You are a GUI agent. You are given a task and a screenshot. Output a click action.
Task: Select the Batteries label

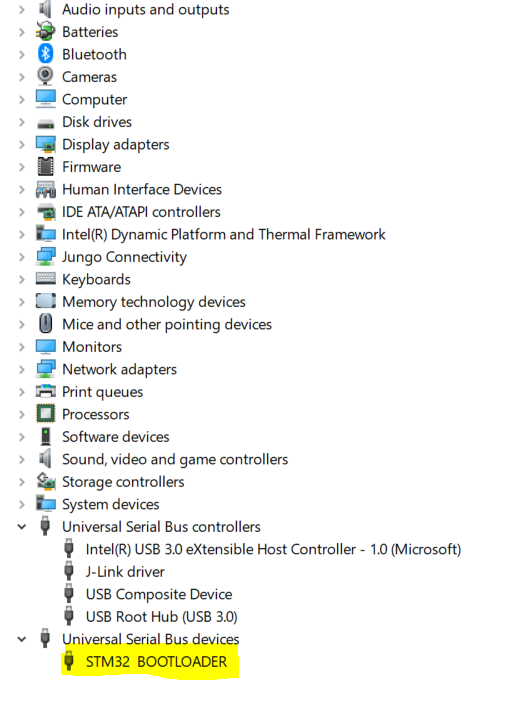tap(90, 32)
